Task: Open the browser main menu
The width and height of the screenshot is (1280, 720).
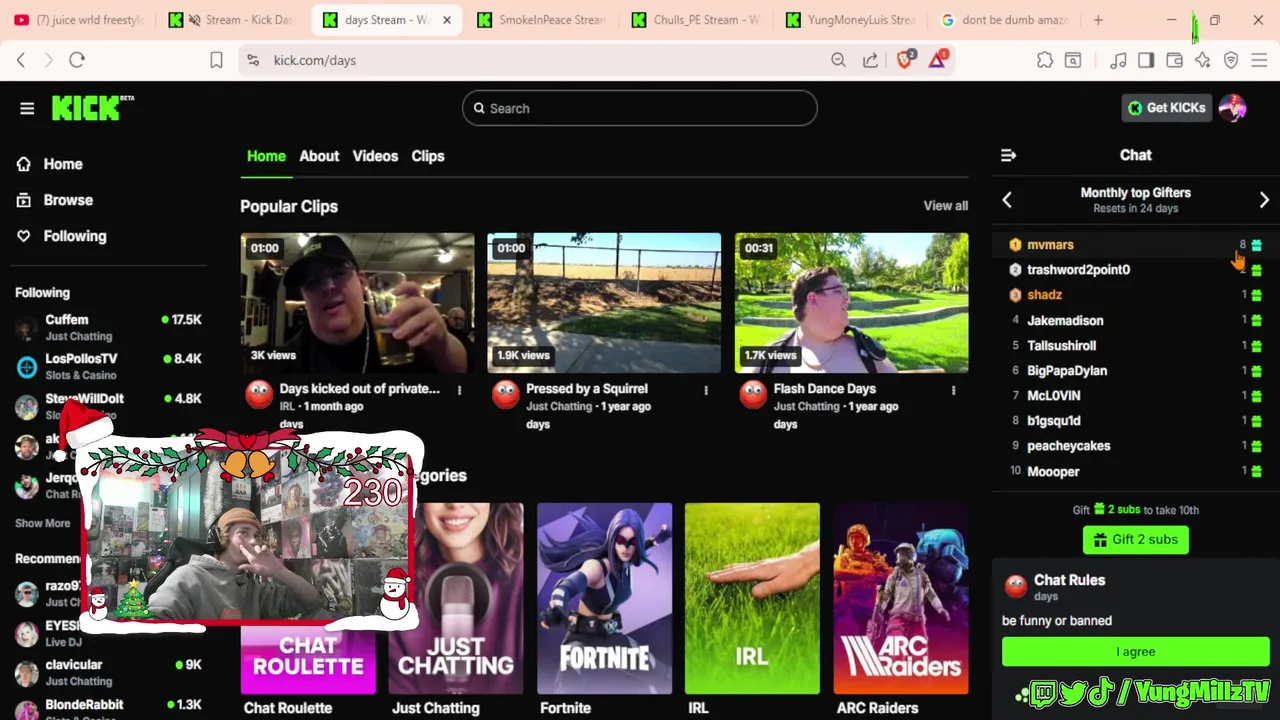Action: 1259,60
